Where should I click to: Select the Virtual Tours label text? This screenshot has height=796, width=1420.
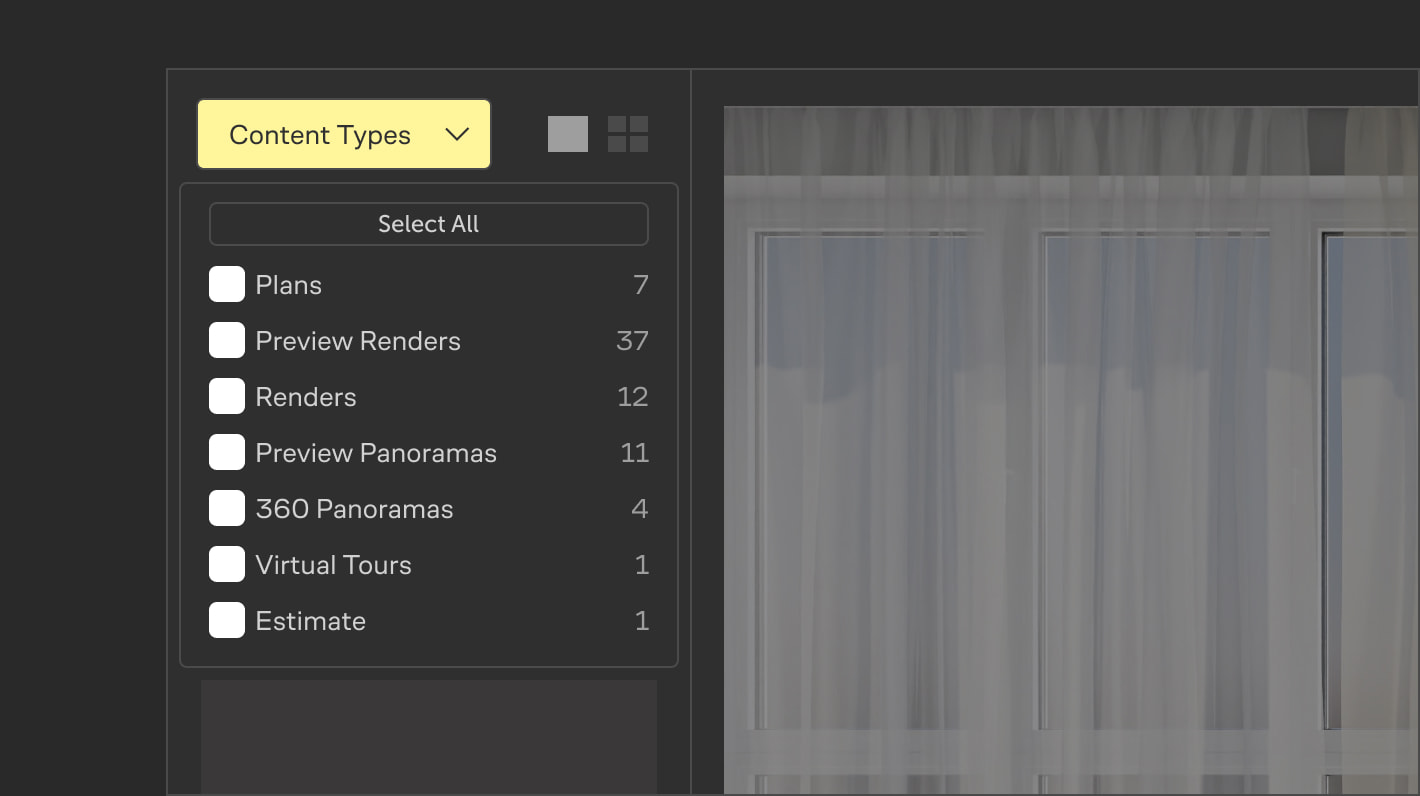(333, 564)
